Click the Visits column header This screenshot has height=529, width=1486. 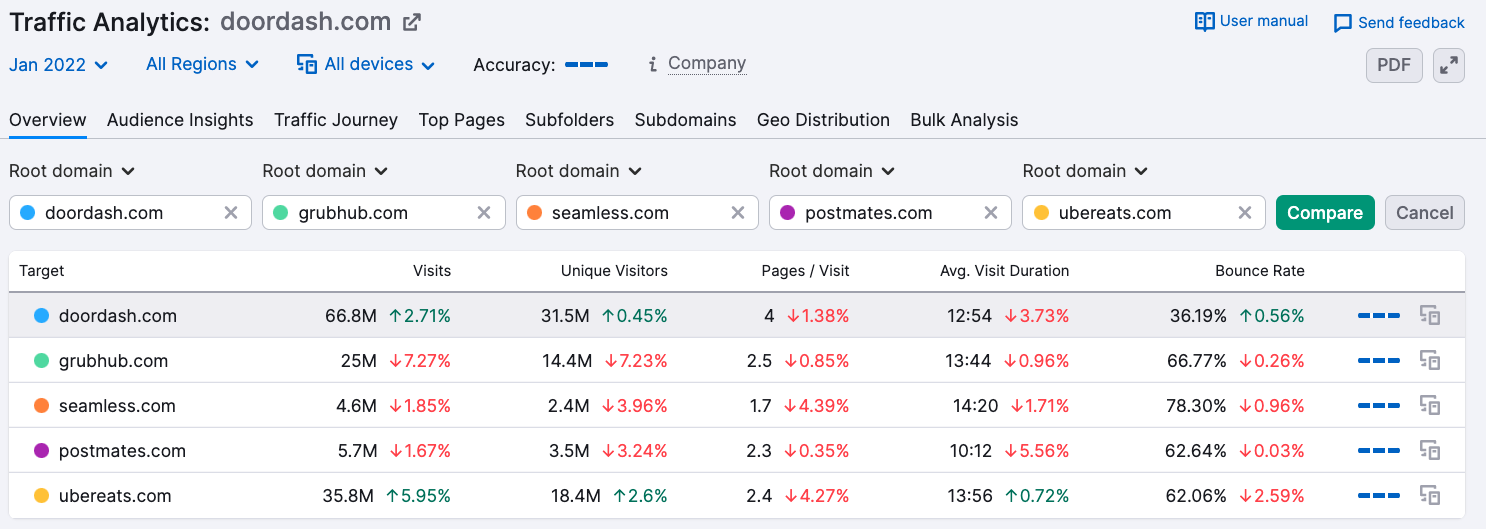click(432, 271)
